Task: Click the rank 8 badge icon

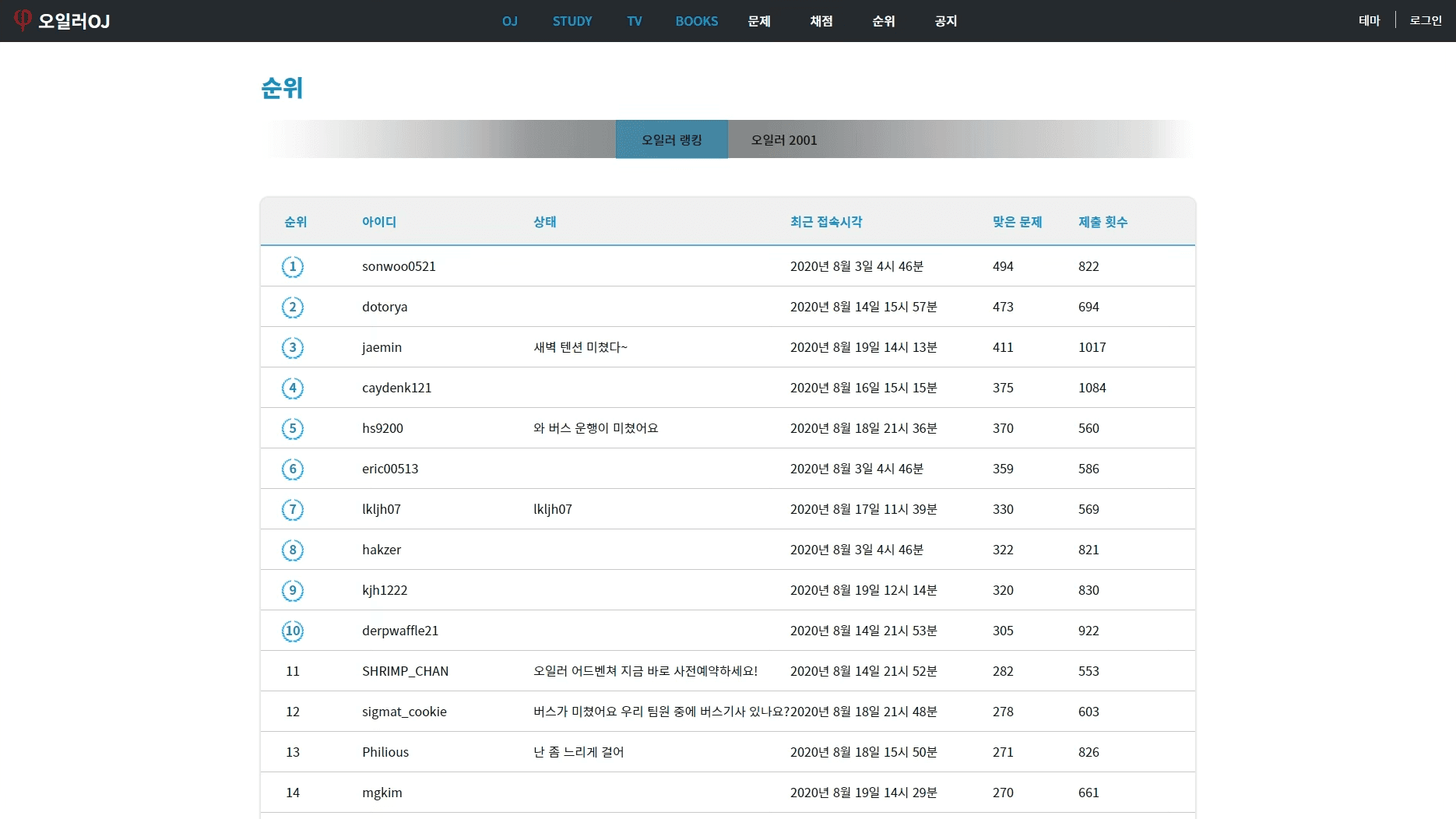Action: tap(293, 550)
